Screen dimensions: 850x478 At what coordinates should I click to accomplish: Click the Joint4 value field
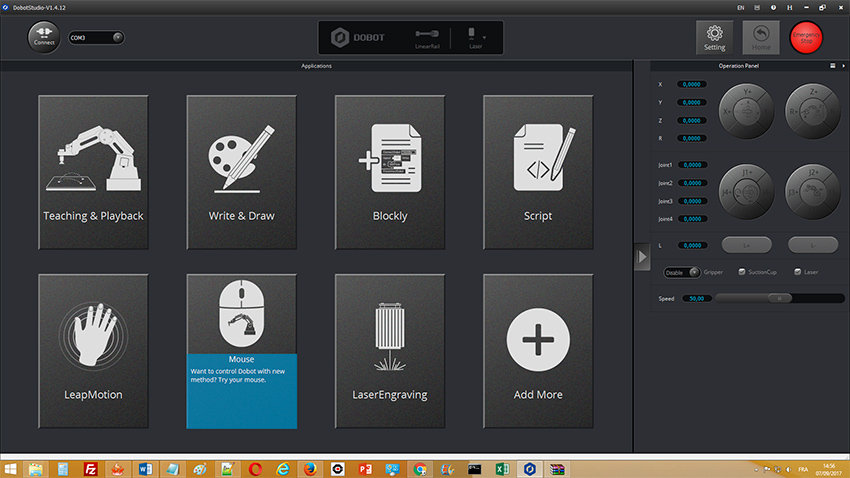click(692, 219)
